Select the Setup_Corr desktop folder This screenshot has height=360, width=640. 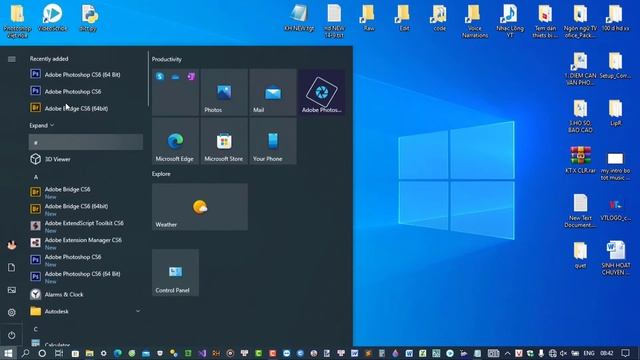coord(616,65)
